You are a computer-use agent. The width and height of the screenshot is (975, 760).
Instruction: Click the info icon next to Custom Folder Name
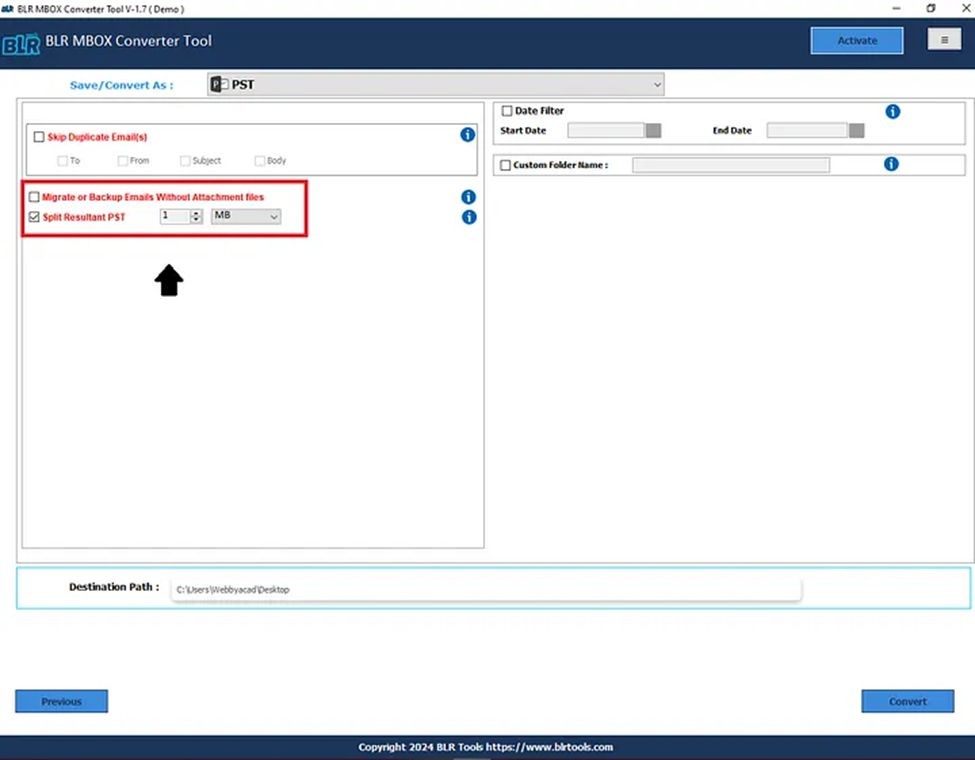click(893, 164)
